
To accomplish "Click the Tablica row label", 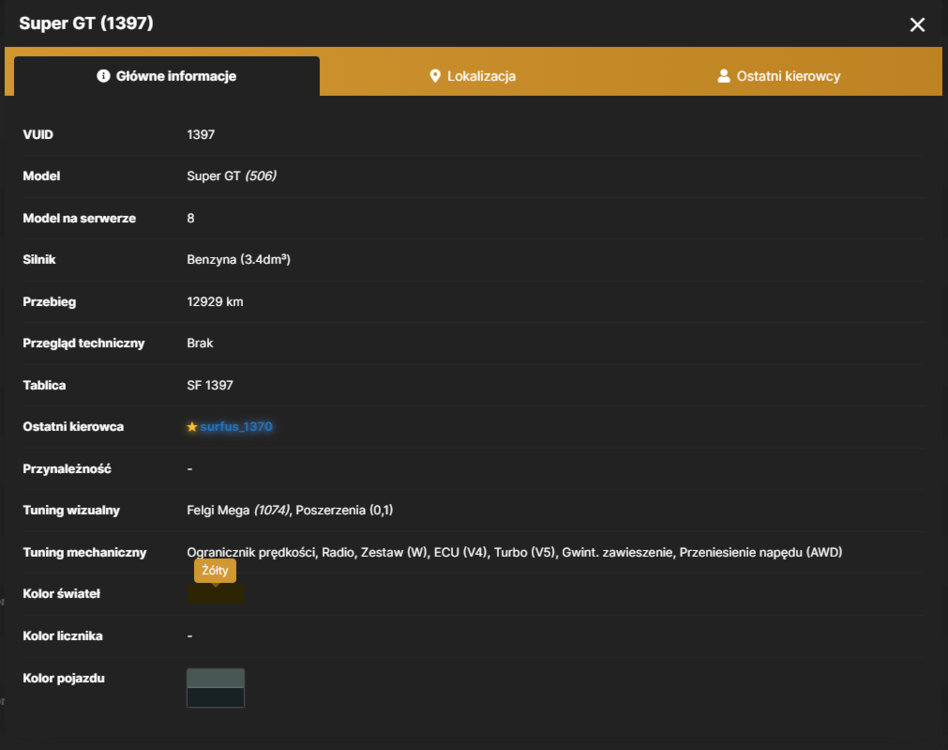I will click(x=44, y=385).
